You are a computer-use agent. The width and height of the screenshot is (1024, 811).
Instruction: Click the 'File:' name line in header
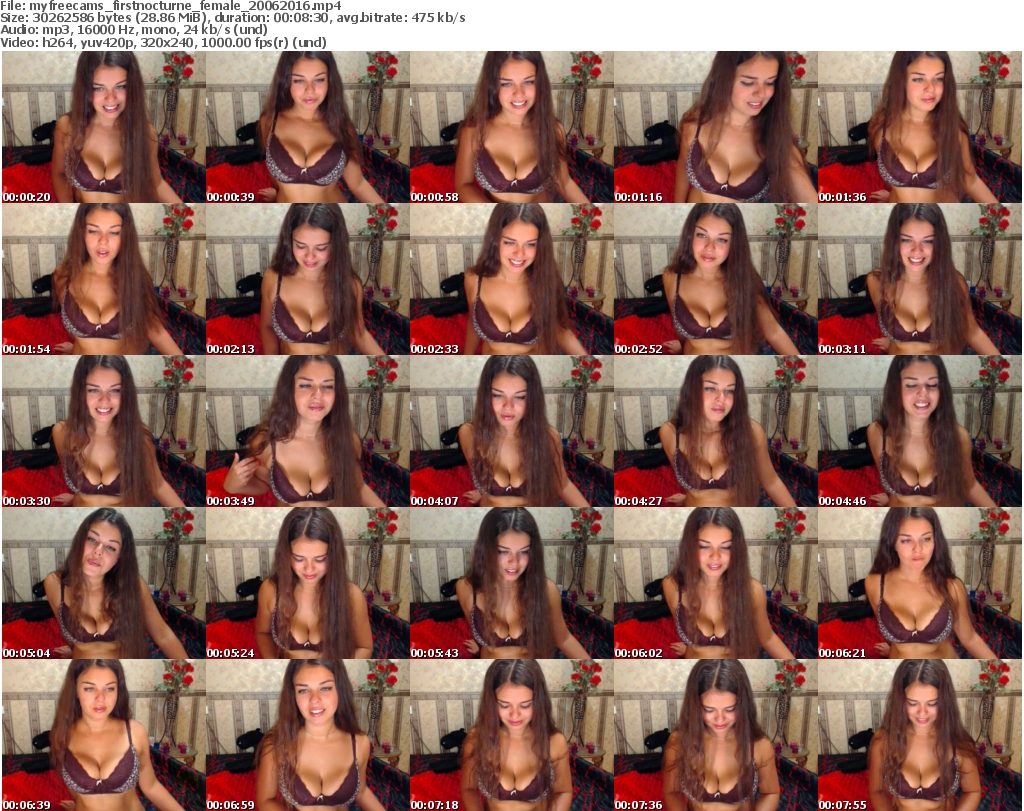click(170, 6)
